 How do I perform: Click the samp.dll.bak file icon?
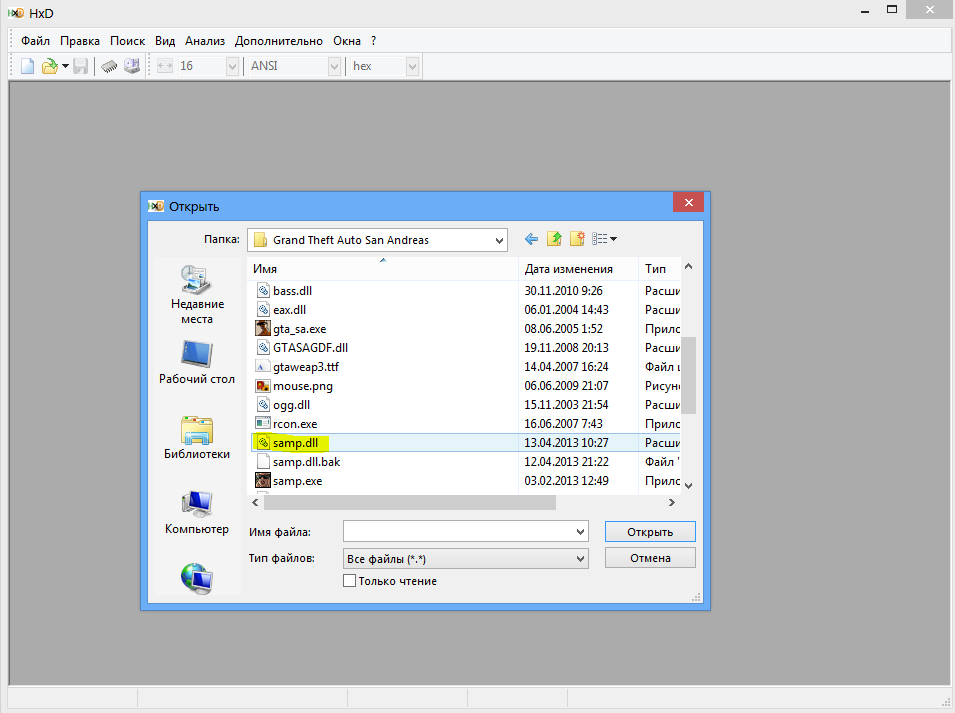(263, 462)
